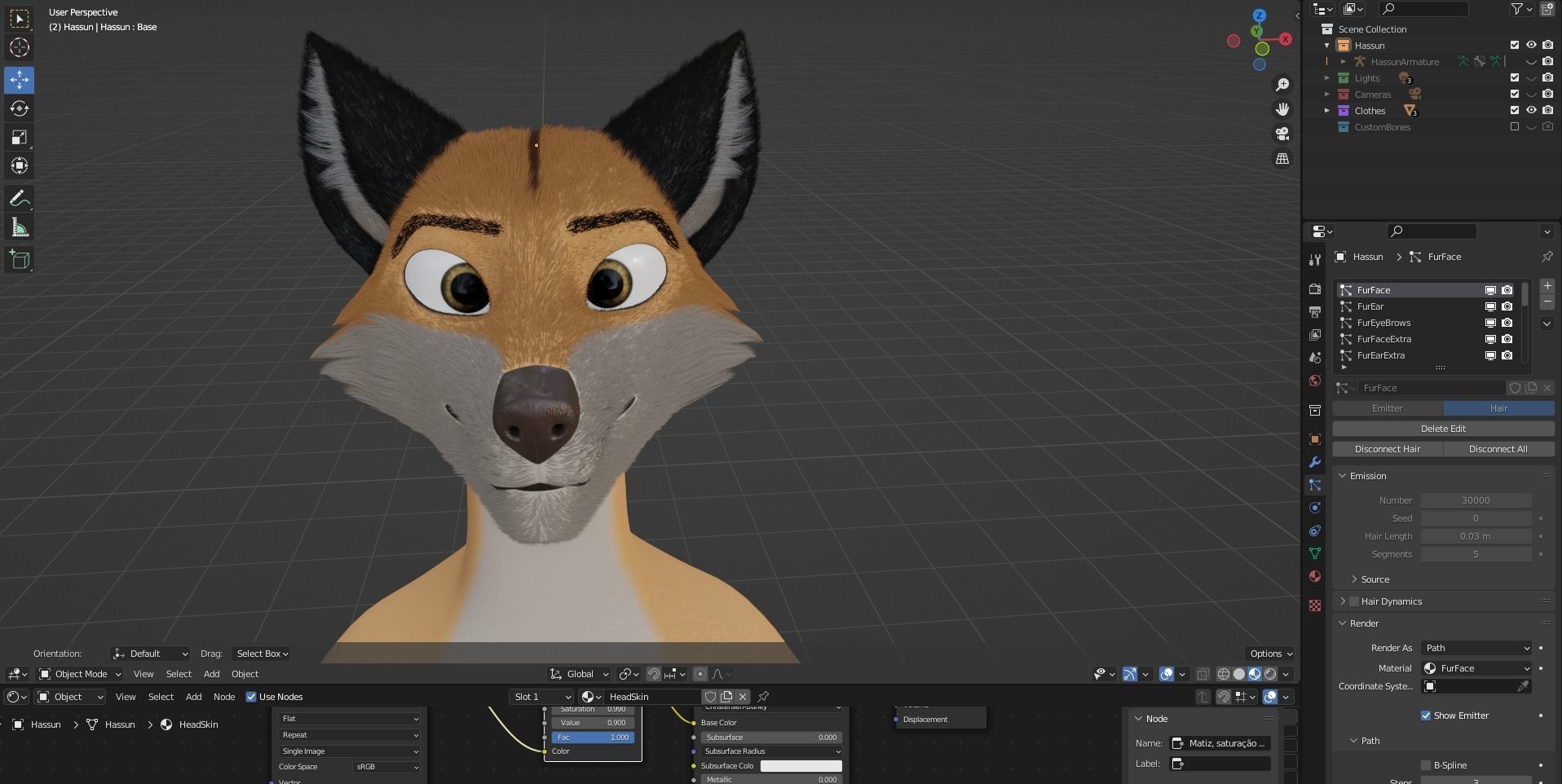This screenshot has width=1562, height=784.
Task: Open the Output properties tab
Action: point(1314,312)
